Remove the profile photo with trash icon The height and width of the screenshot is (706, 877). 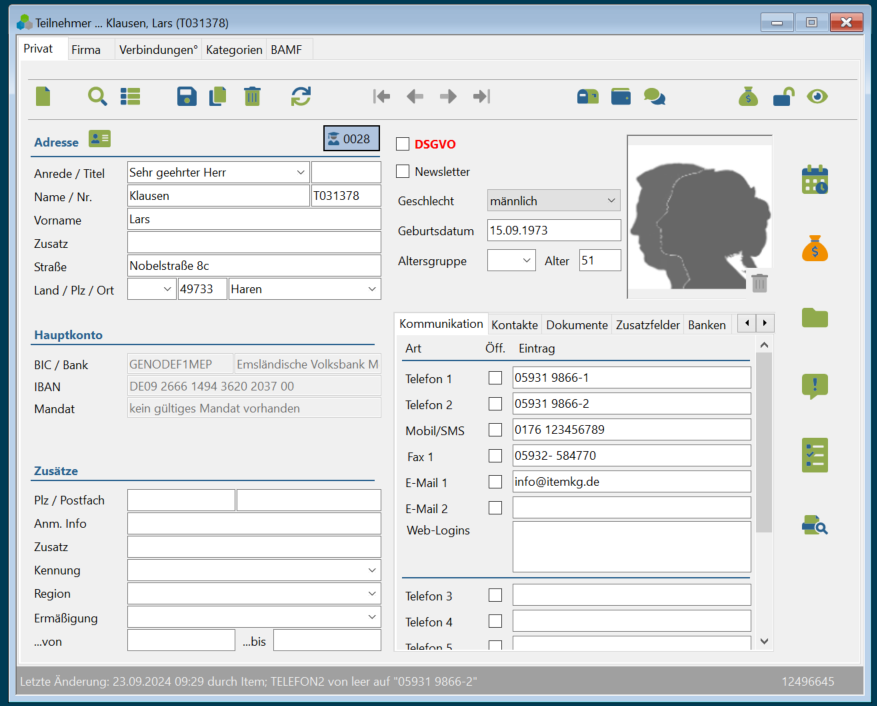(x=759, y=283)
